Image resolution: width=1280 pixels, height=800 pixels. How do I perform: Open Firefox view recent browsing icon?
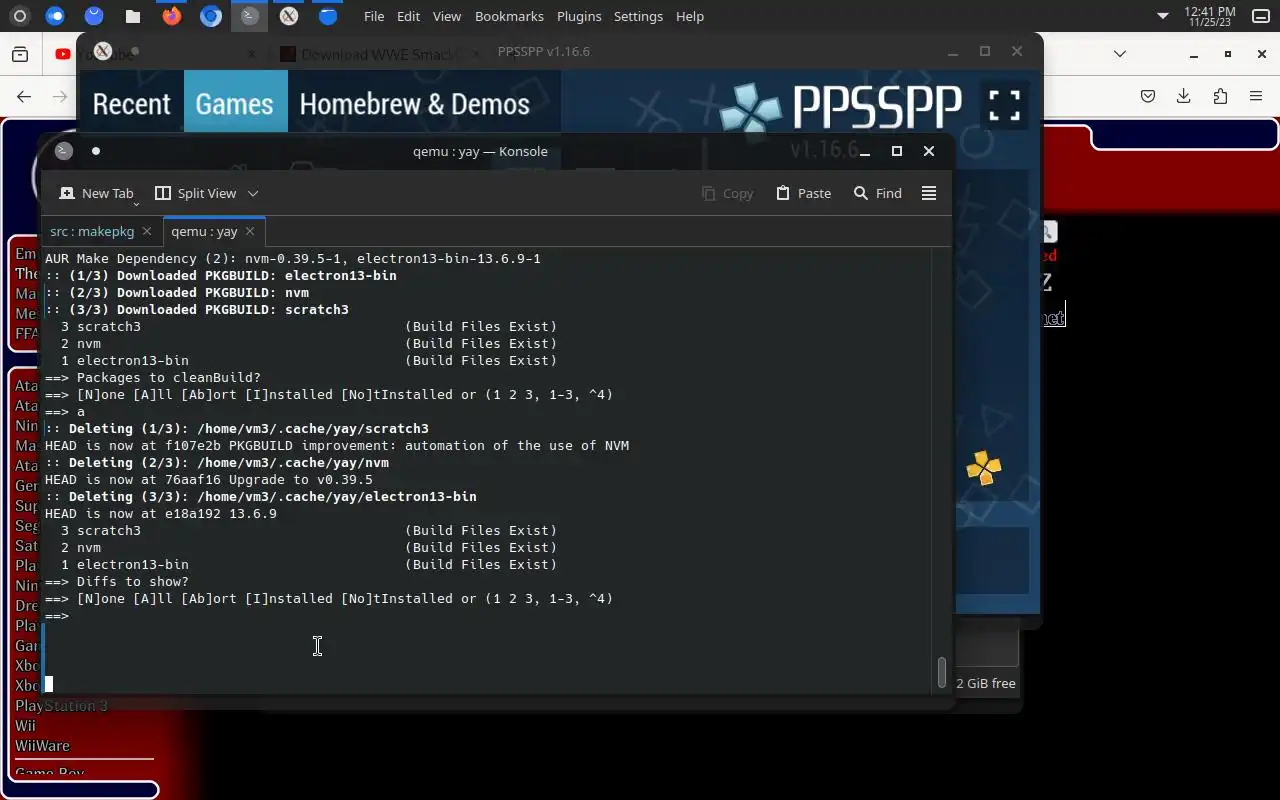[x=20, y=54]
